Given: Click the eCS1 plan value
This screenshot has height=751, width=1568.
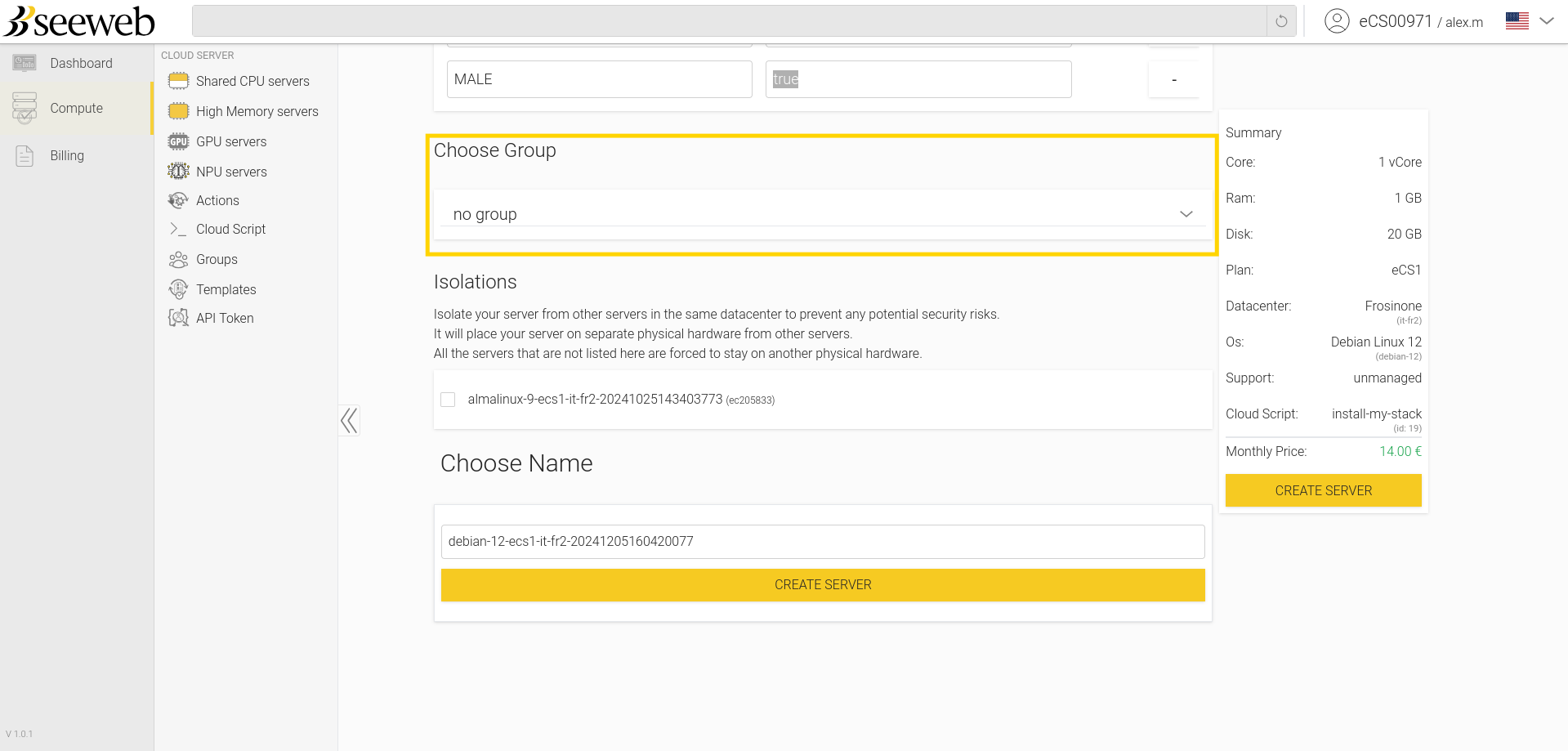Looking at the screenshot, I should coord(1406,270).
